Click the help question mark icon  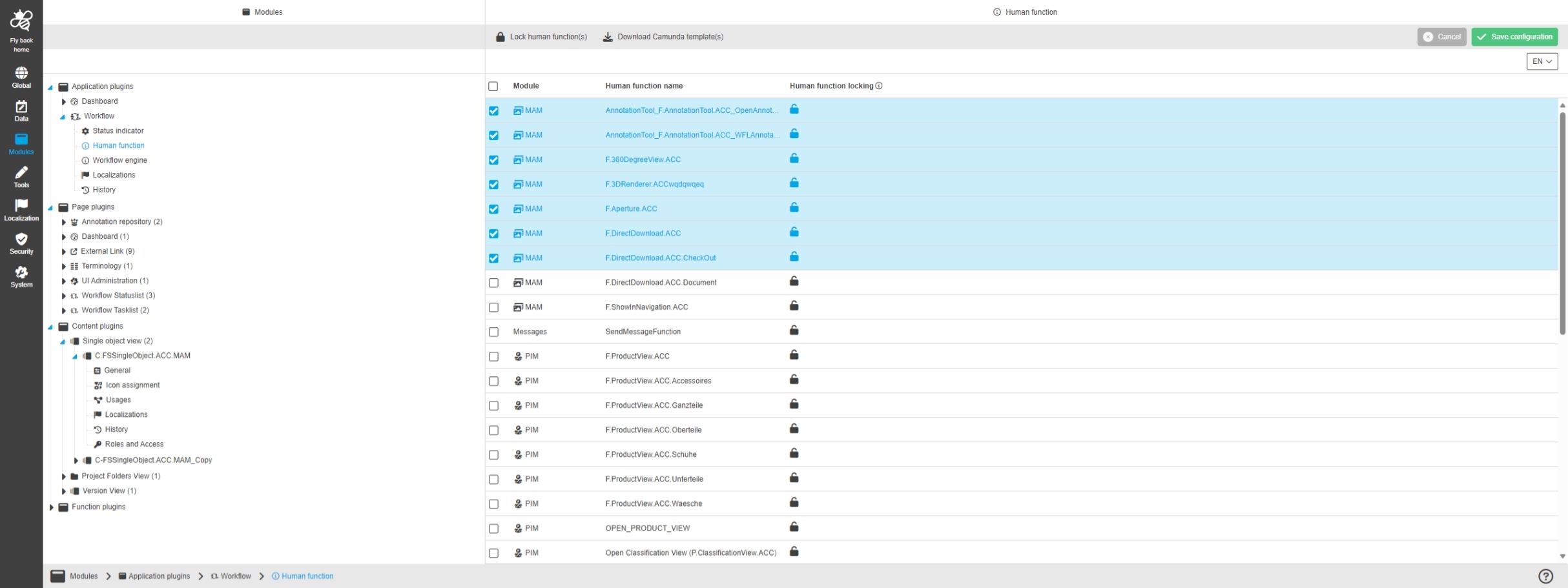(x=1545, y=576)
